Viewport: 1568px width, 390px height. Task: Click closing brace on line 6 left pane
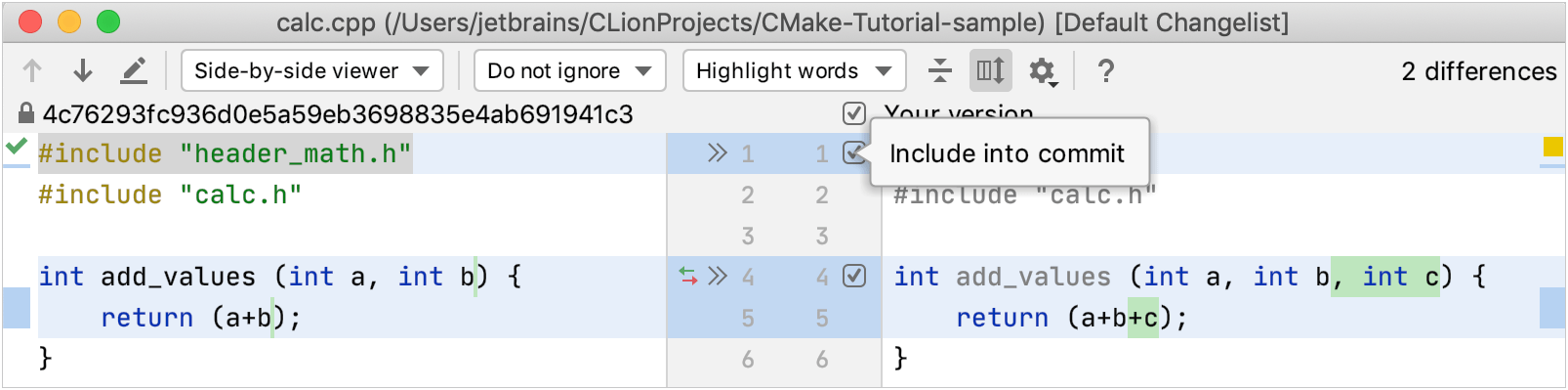click(x=45, y=359)
